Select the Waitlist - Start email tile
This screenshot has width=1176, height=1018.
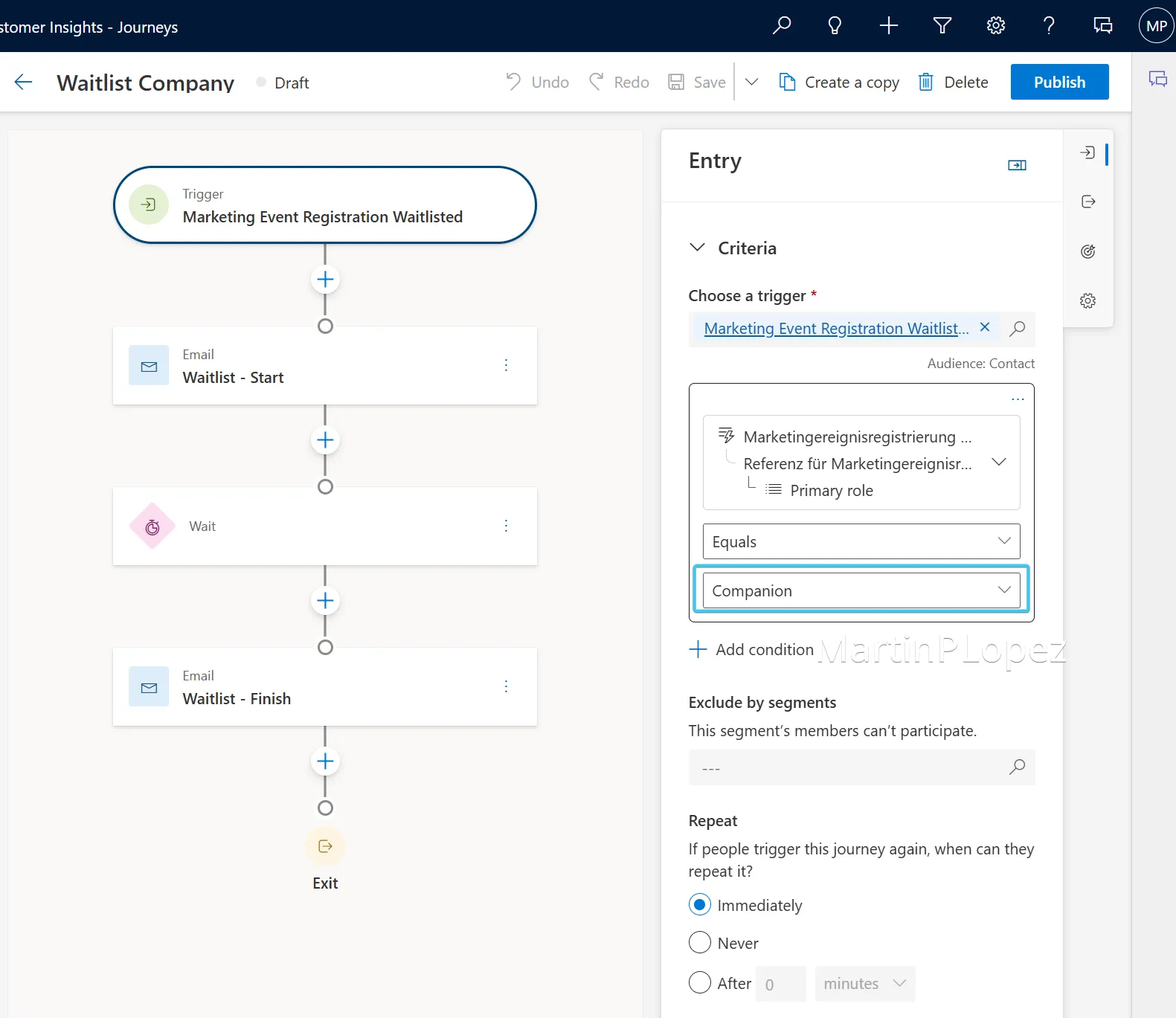(325, 366)
